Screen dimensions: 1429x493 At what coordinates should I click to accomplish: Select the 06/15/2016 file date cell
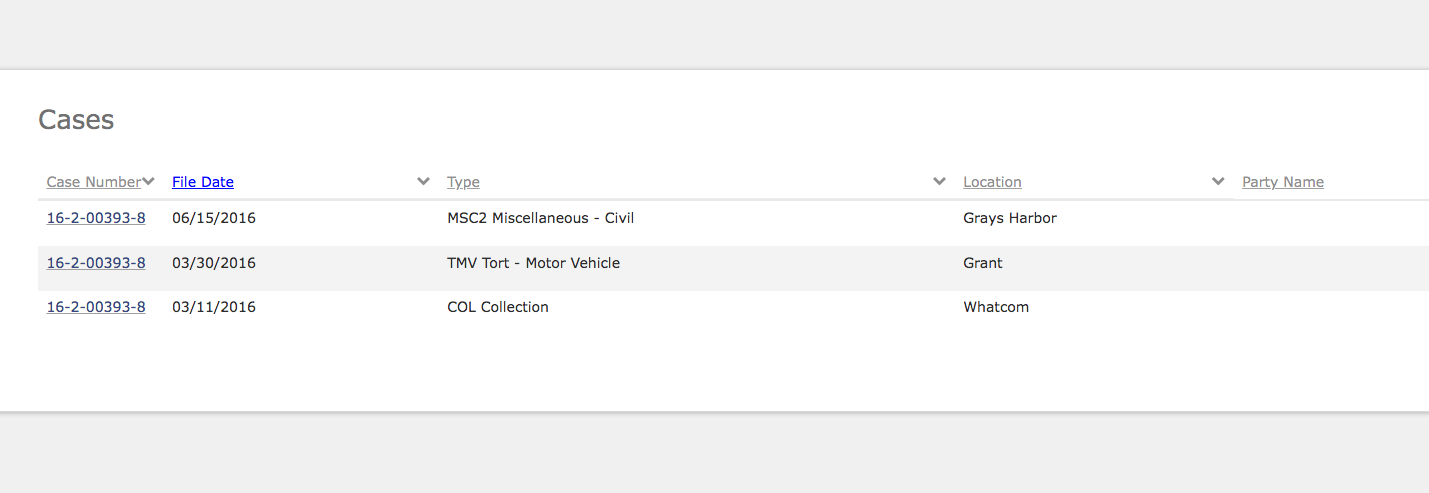coord(214,218)
